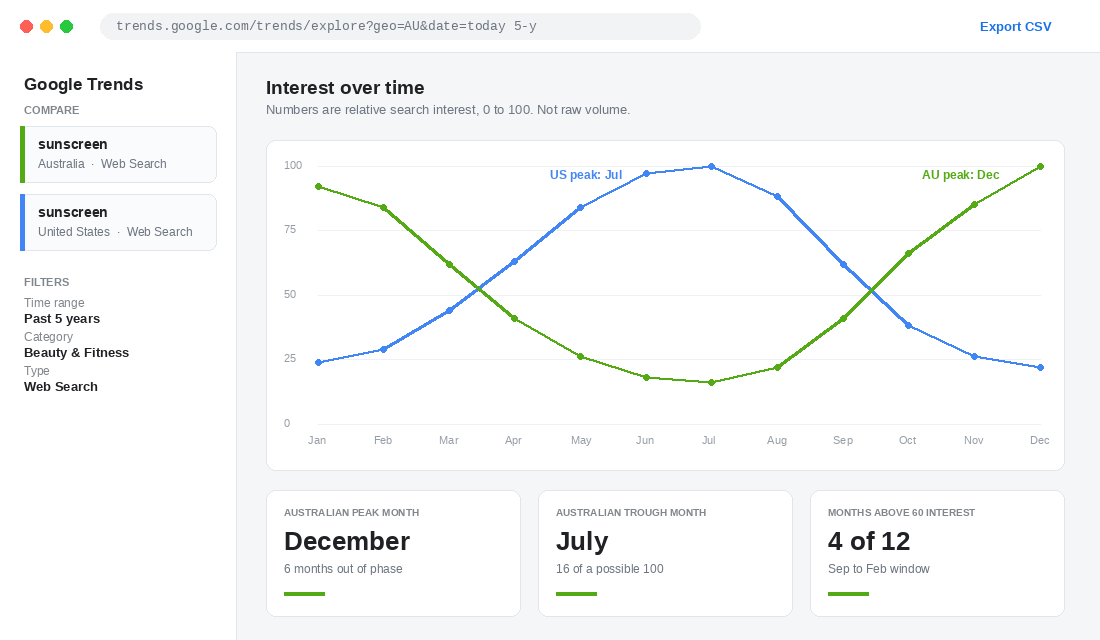The height and width of the screenshot is (640, 1100).
Task: Click the FILTERS section label
Action: 46,282
